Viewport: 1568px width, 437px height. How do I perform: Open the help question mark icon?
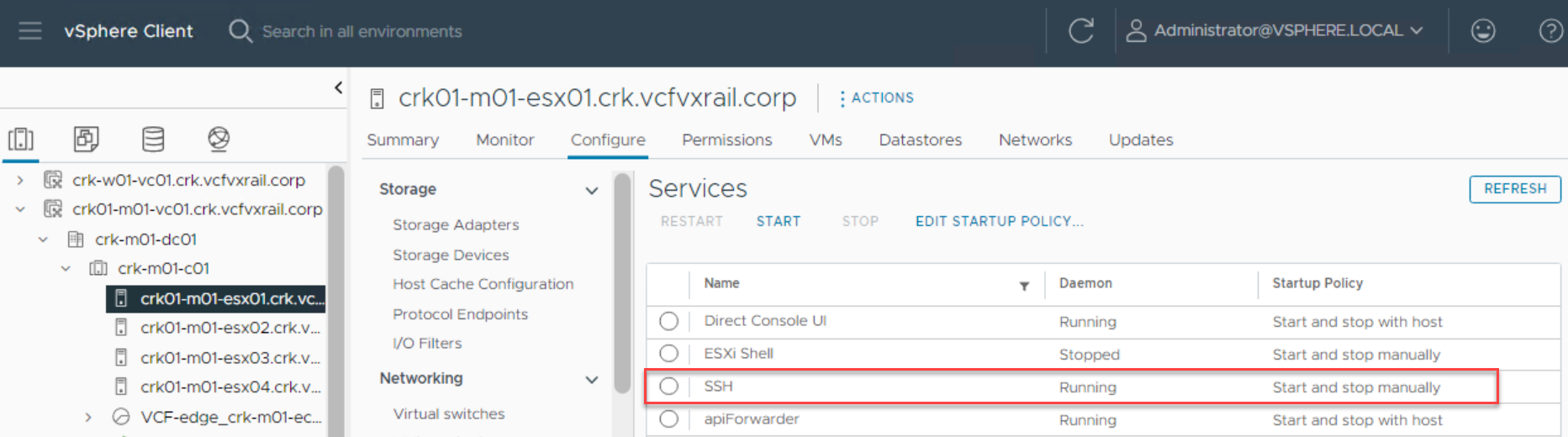coord(1550,31)
